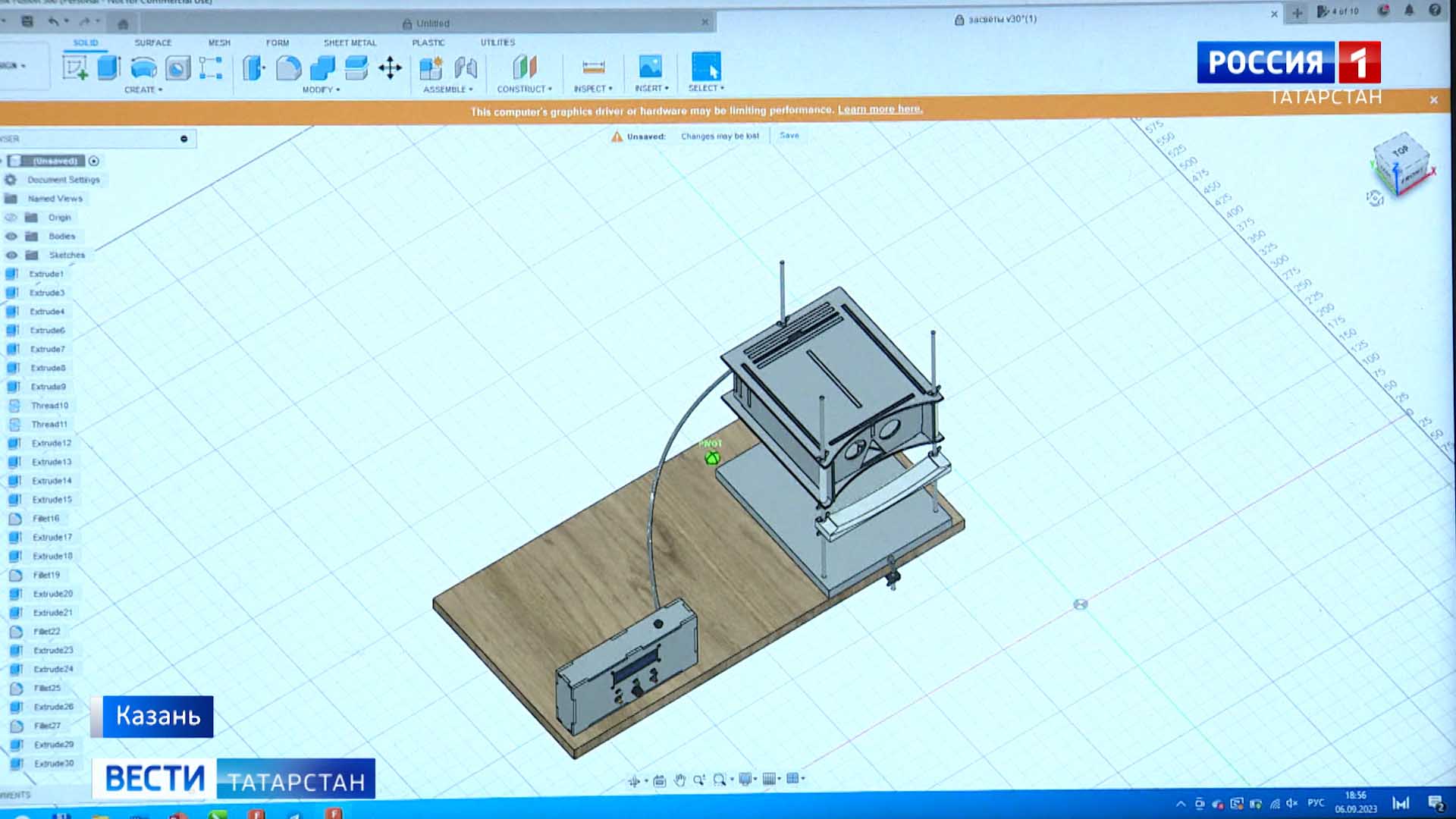Click the Zoom magnifier icon
Image resolution: width=1456 pixels, height=819 pixels.
[698, 780]
